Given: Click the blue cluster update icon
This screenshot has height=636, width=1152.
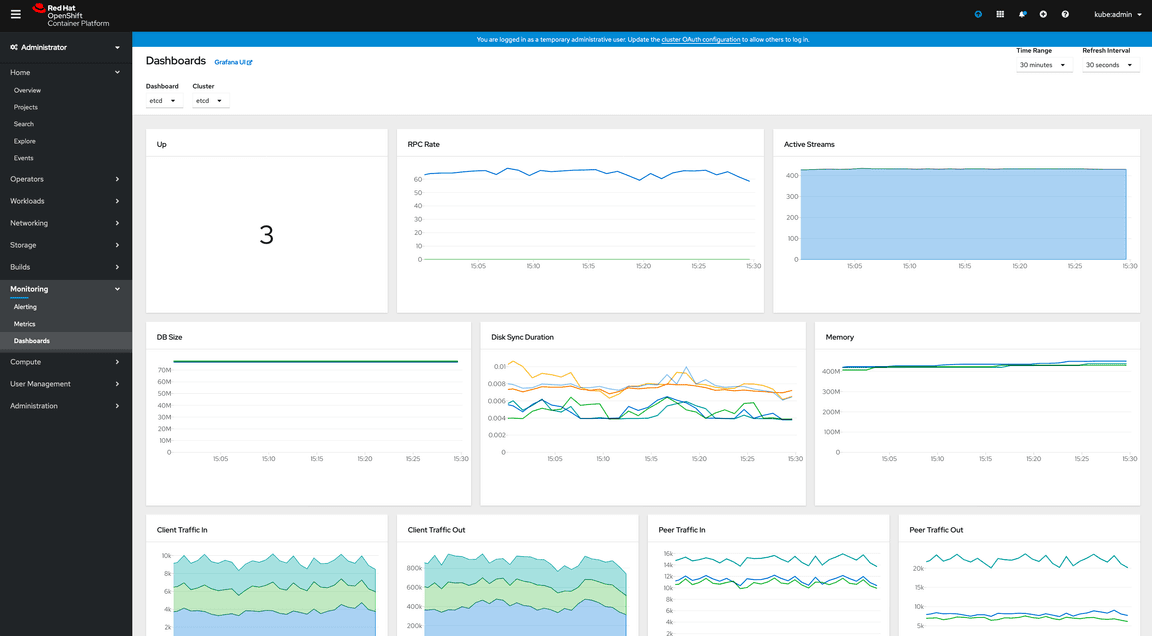Looking at the screenshot, I should click(978, 14).
